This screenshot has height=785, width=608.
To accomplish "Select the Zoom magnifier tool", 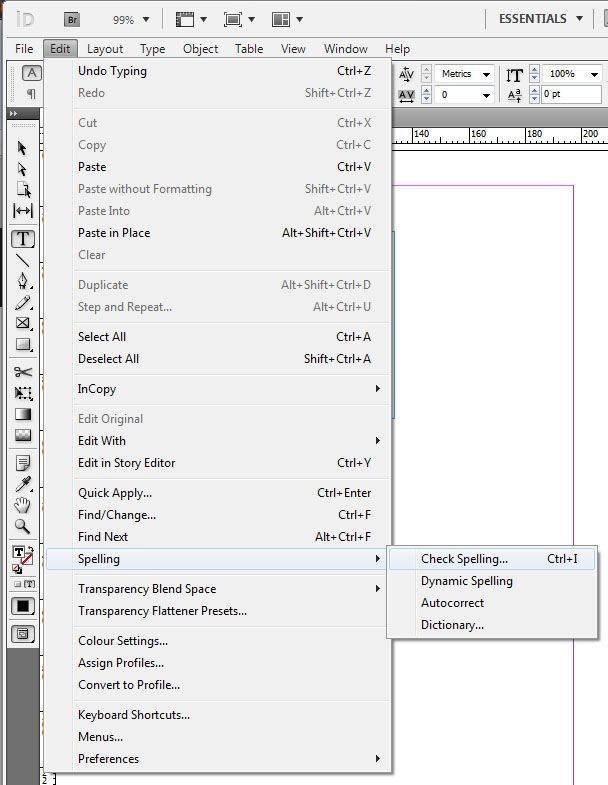I will [x=23, y=526].
